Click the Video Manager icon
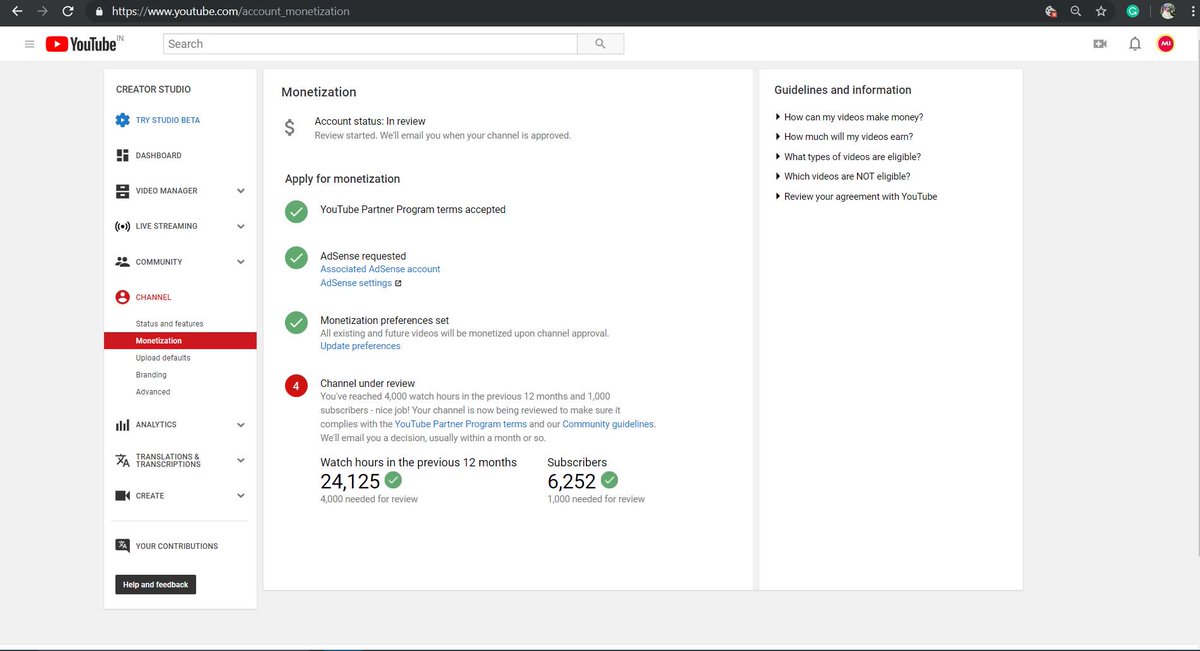 pyautogui.click(x=122, y=191)
